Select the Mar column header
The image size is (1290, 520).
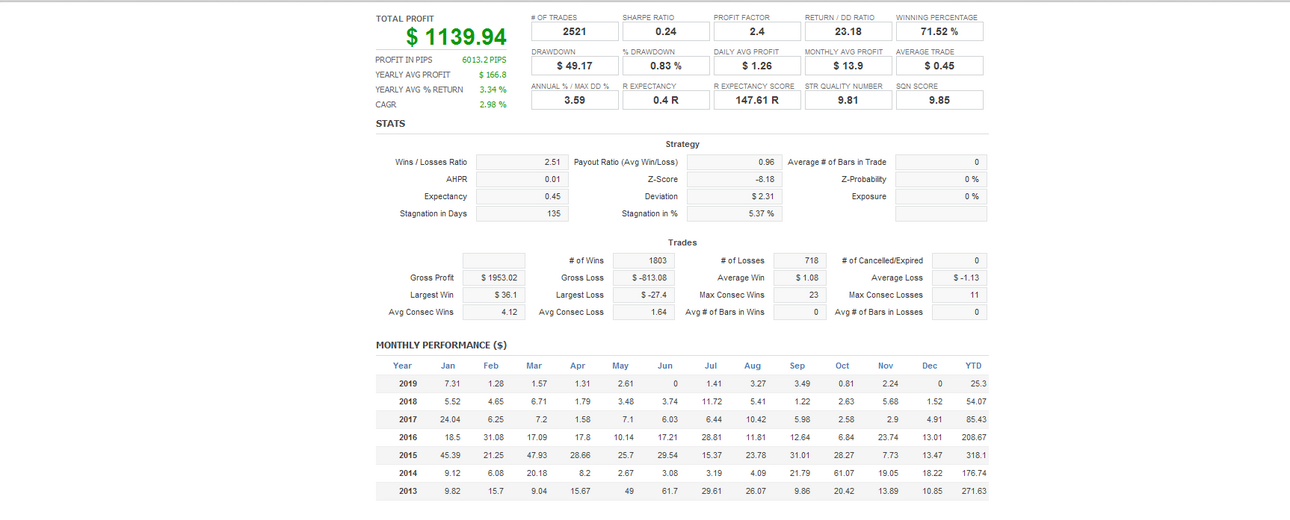(534, 366)
